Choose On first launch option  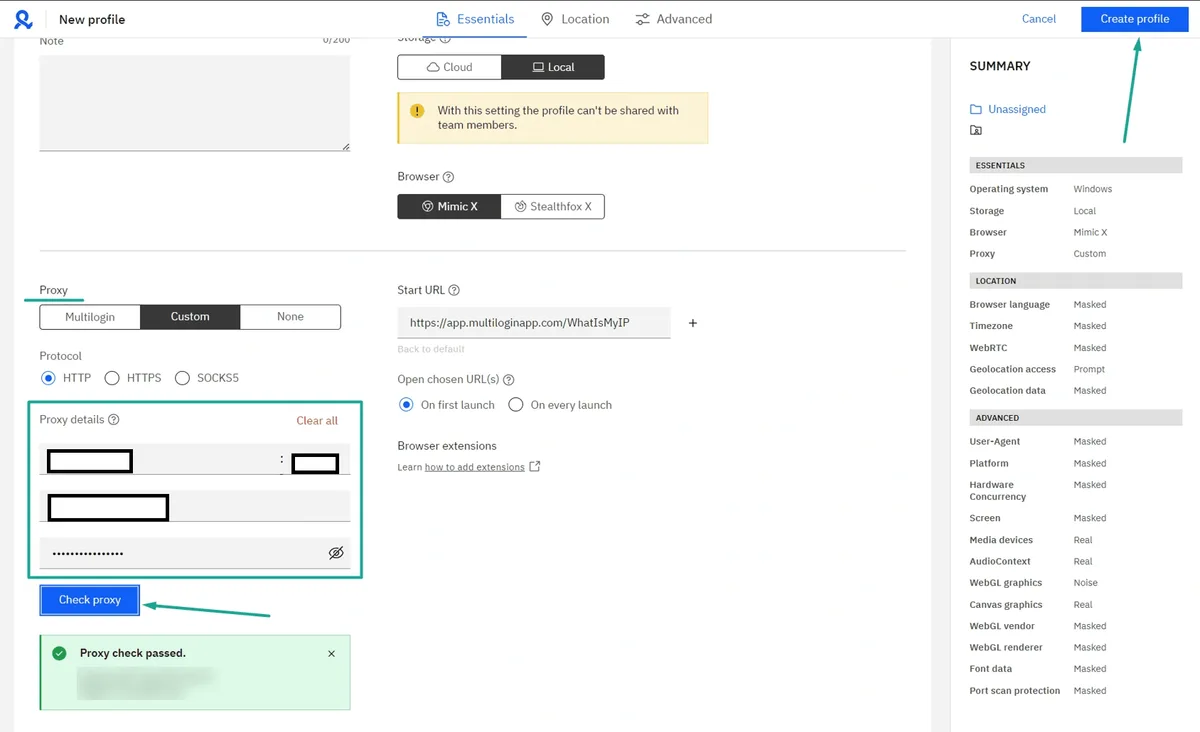click(x=406, y=405)
